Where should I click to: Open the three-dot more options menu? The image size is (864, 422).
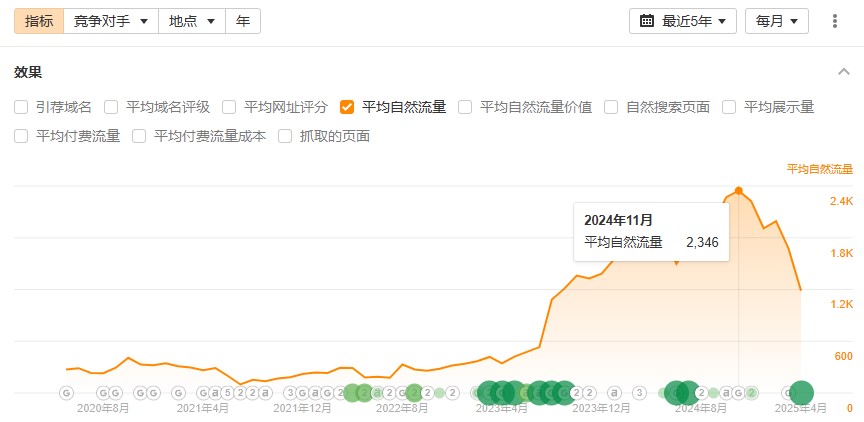click(835, 21)
